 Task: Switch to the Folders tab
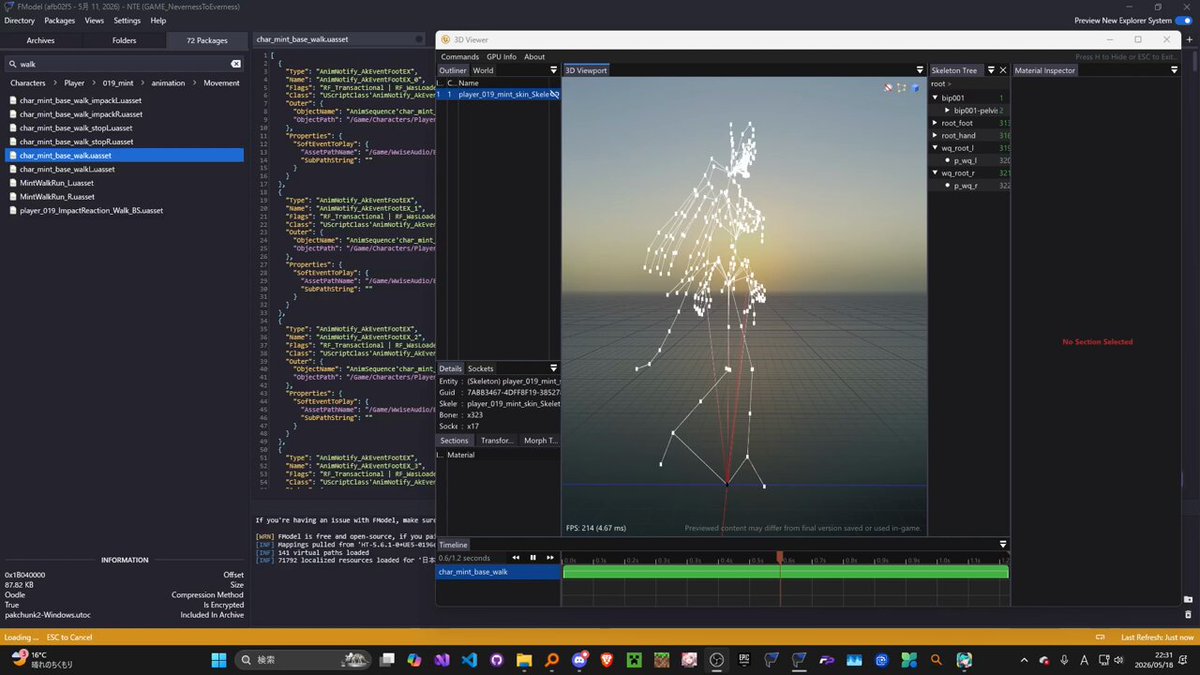point(124,41)
